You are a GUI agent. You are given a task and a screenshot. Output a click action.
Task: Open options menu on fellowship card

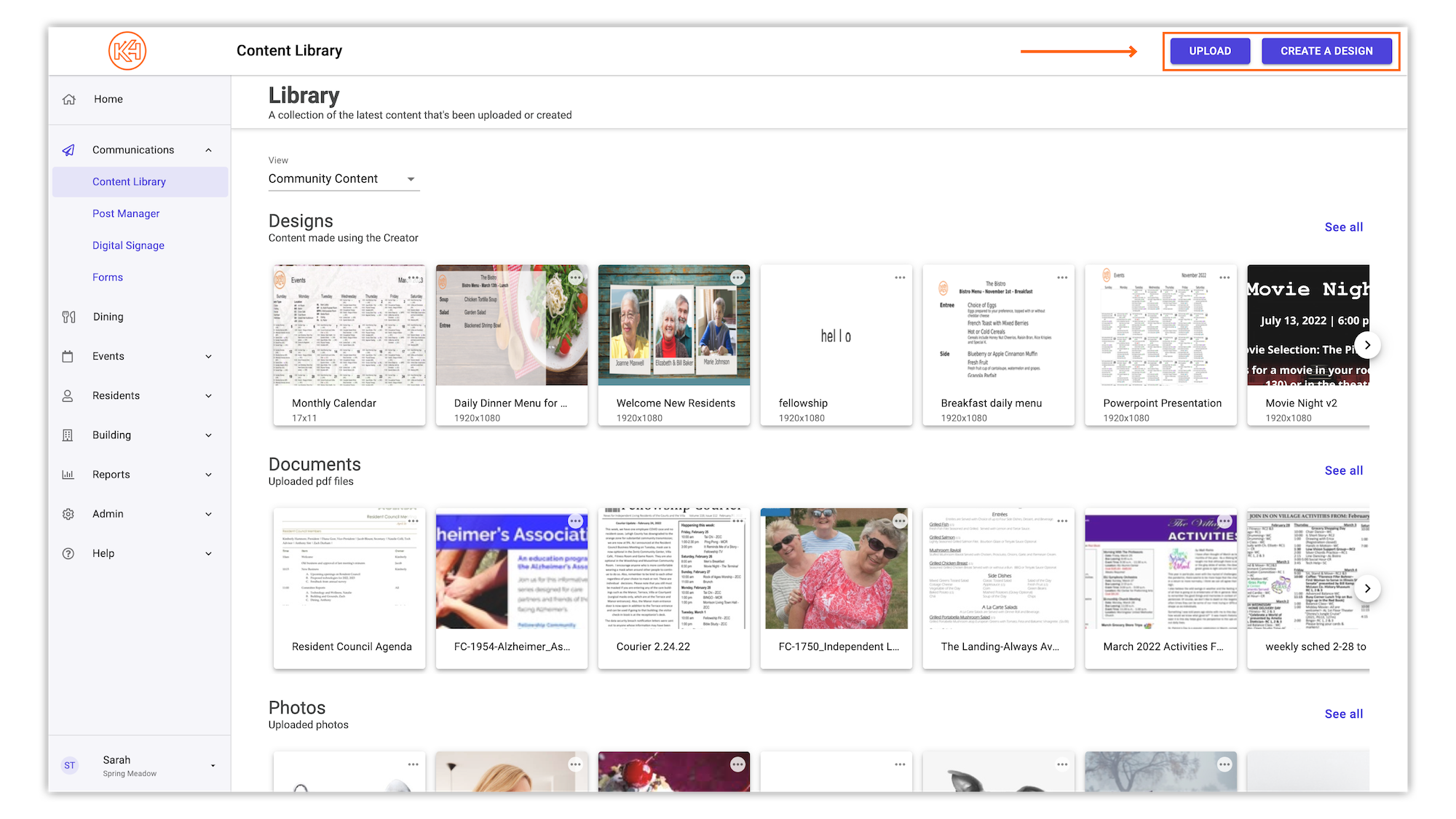coord(901,277)
